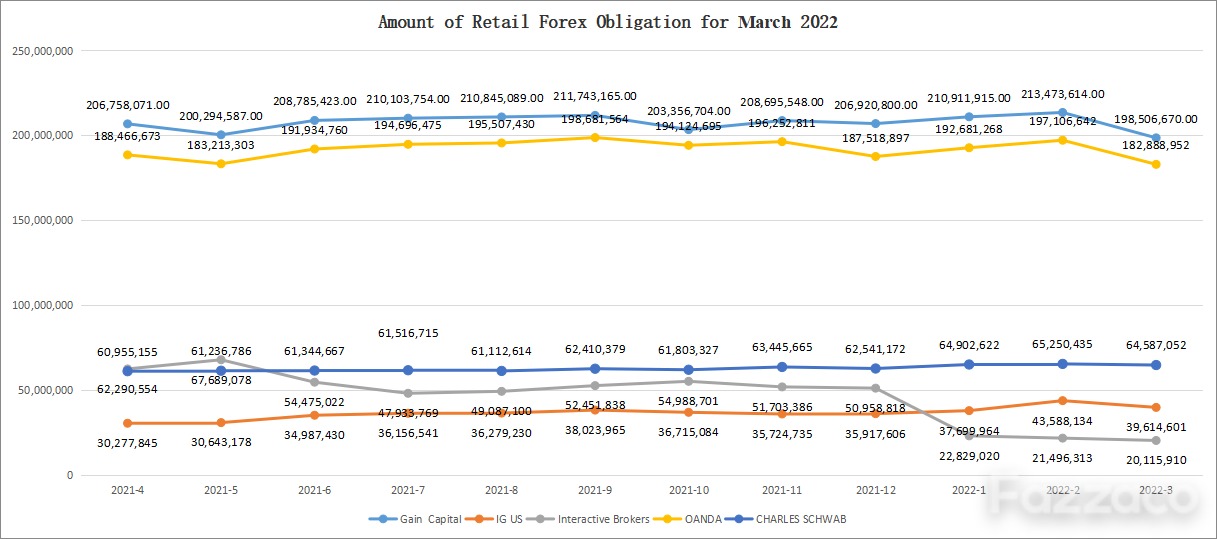Click the 2021-7 x-axis label
The image size is (1217, 539).
pos(408,491)
